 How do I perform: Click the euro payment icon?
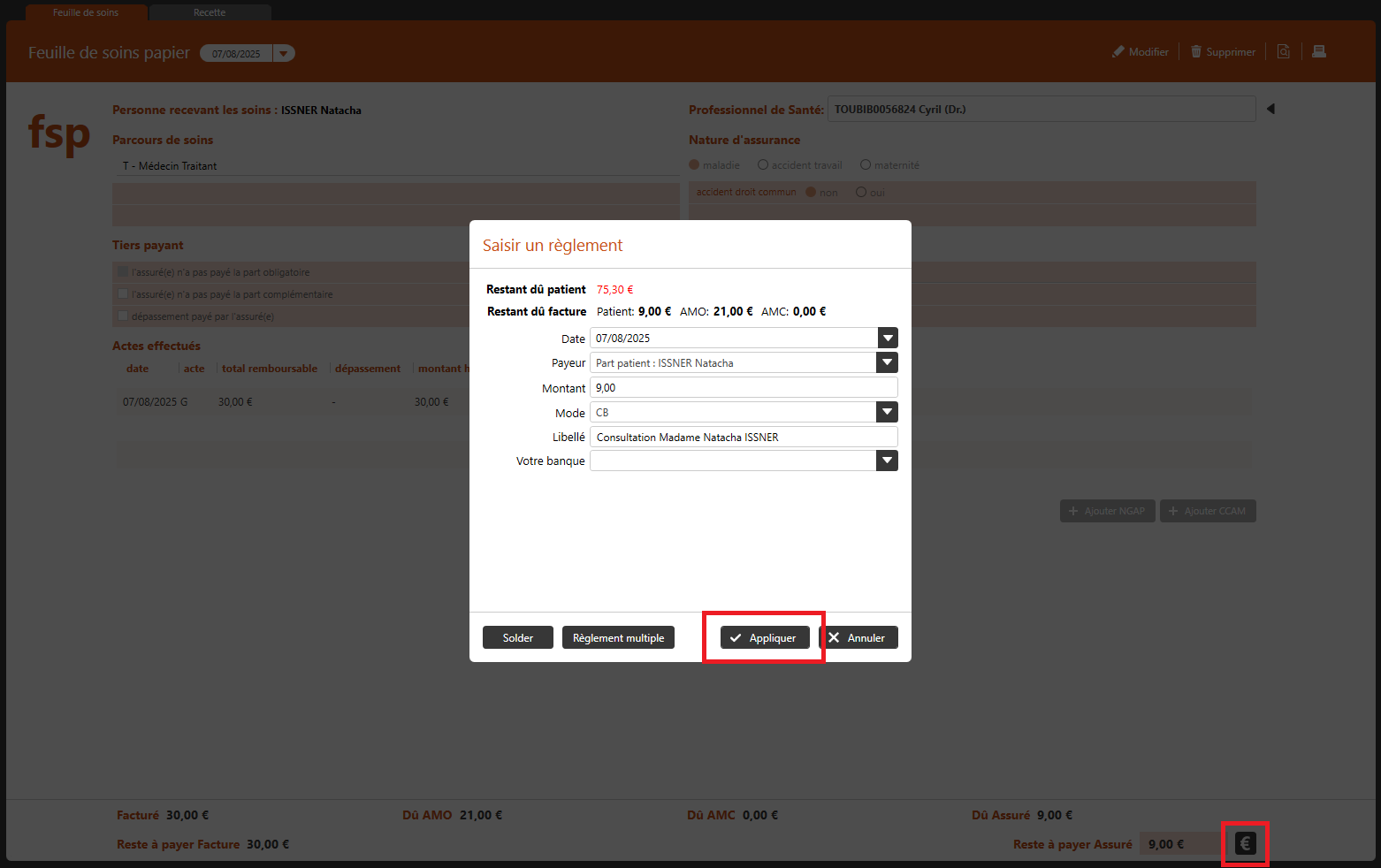pos(1245,843)
